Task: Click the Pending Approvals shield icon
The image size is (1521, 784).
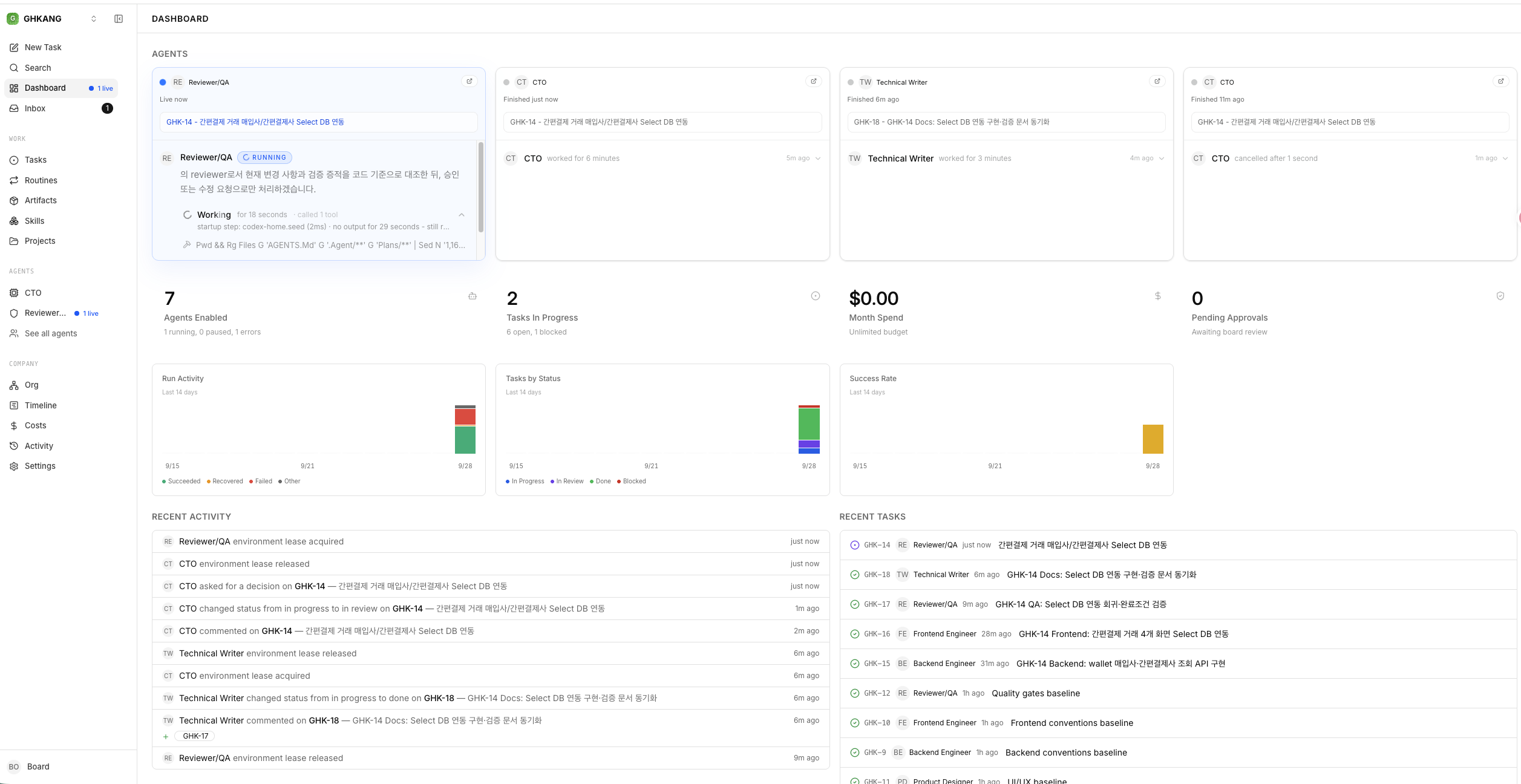Action: coord(1500,296)
